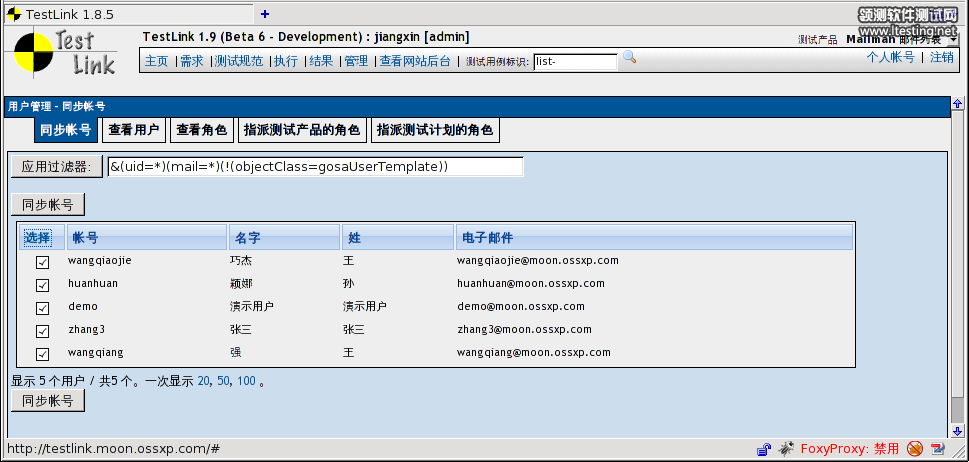Image resolution: width=969 pixels, height=462 pixels.
Task: Open 结果 in the navigation bar
Action: tap(321, 61)
